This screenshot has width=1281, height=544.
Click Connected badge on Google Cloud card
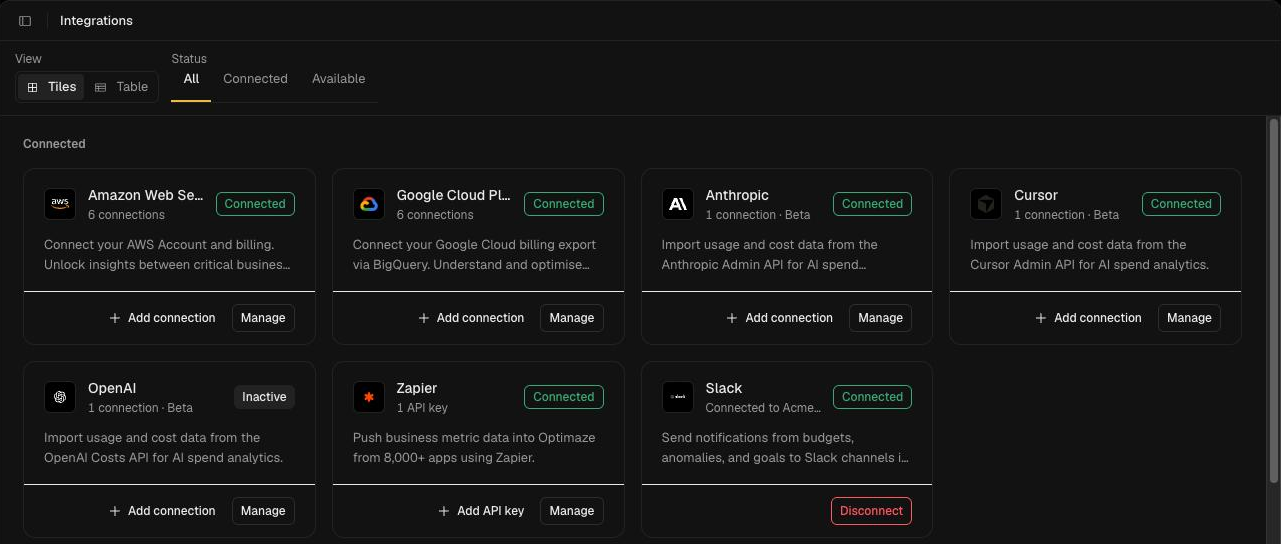[x=564, y=204]
